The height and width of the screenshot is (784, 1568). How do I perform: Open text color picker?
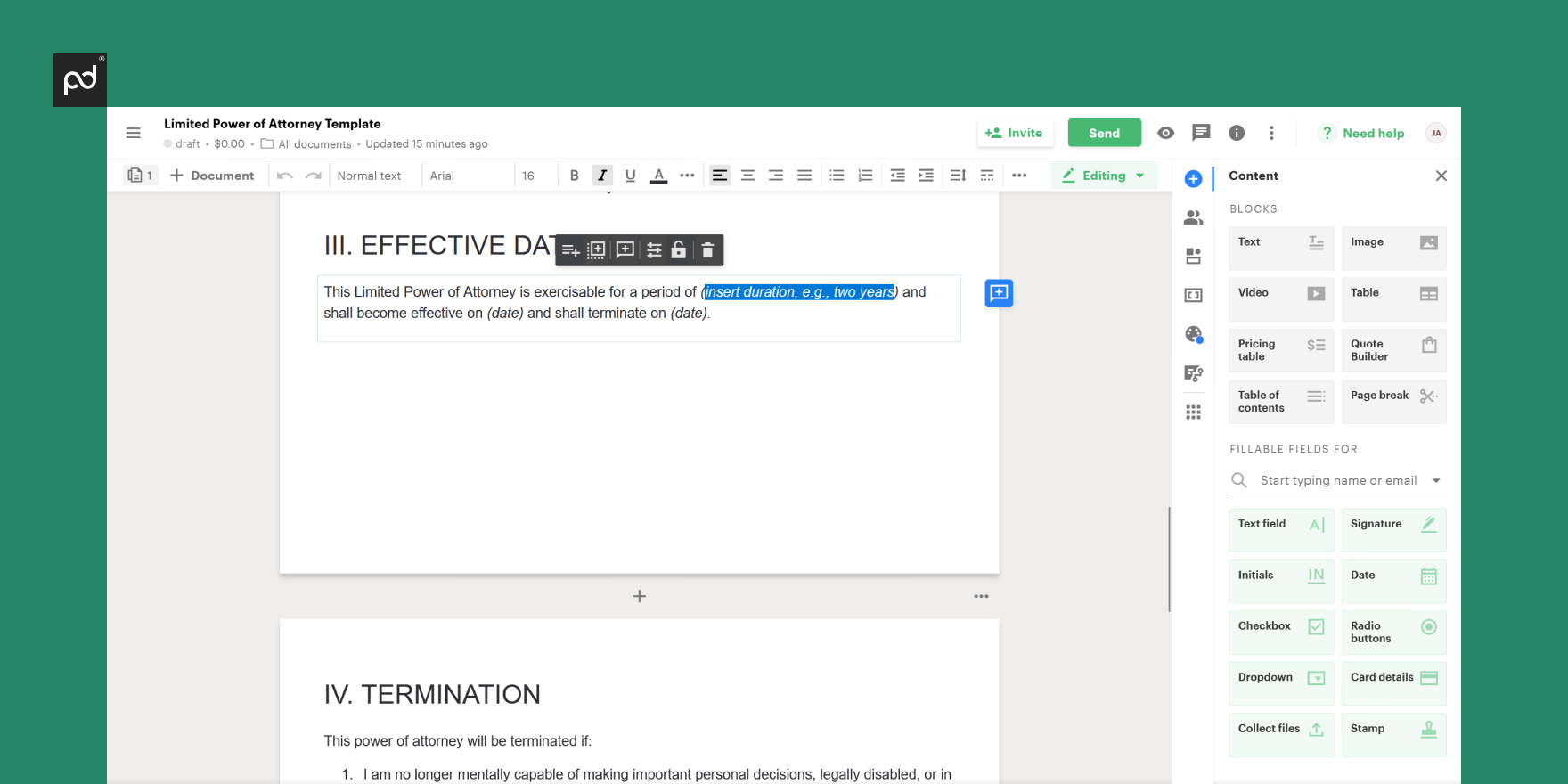point(658,176)
